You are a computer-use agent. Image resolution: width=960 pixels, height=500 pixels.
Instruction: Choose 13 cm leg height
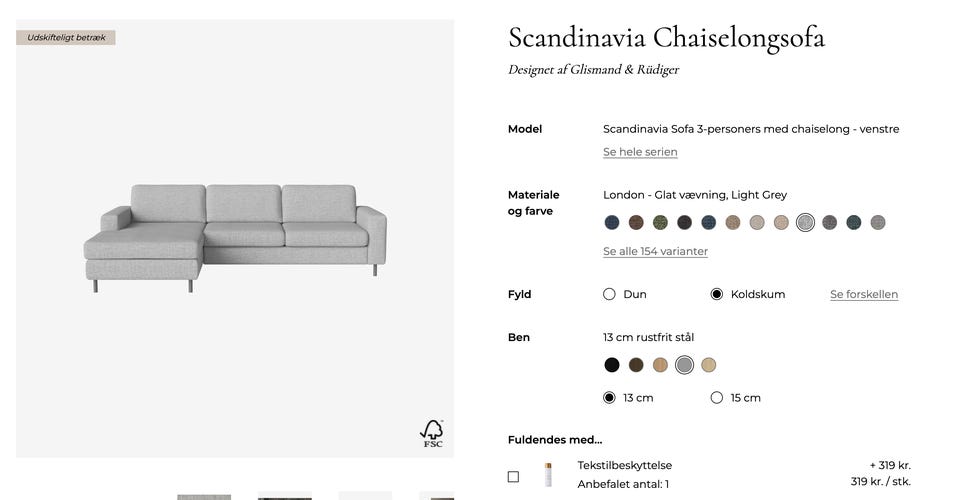(x=609, y=398)
